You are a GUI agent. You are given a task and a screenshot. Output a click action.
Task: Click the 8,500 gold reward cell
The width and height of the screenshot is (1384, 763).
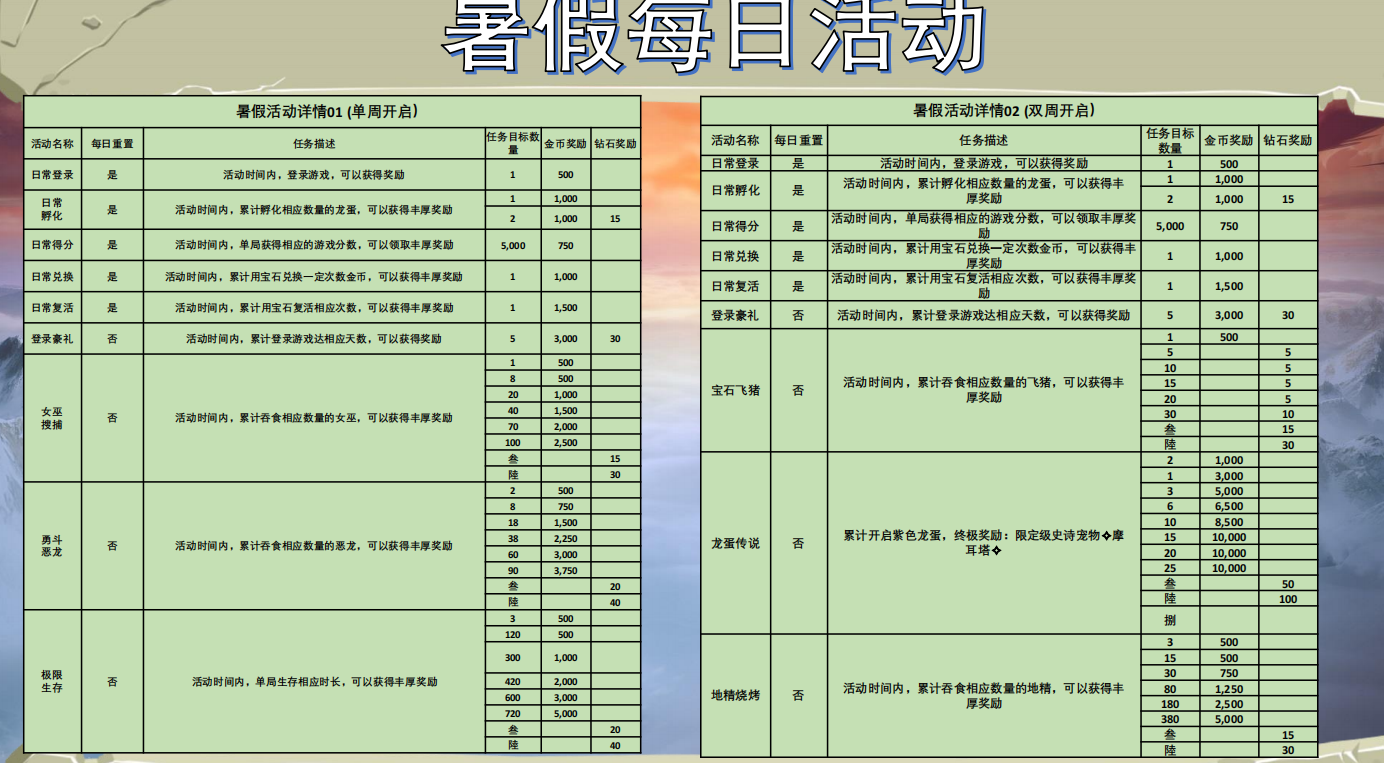tap(1228, 522)
